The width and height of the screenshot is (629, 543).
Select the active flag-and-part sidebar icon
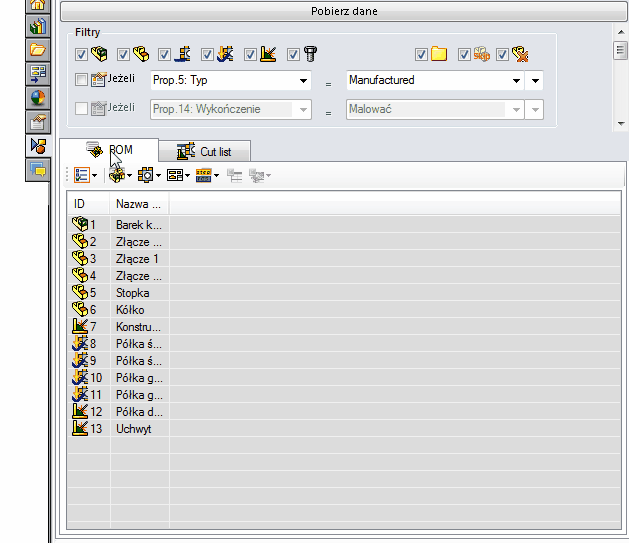click(38, 146)
